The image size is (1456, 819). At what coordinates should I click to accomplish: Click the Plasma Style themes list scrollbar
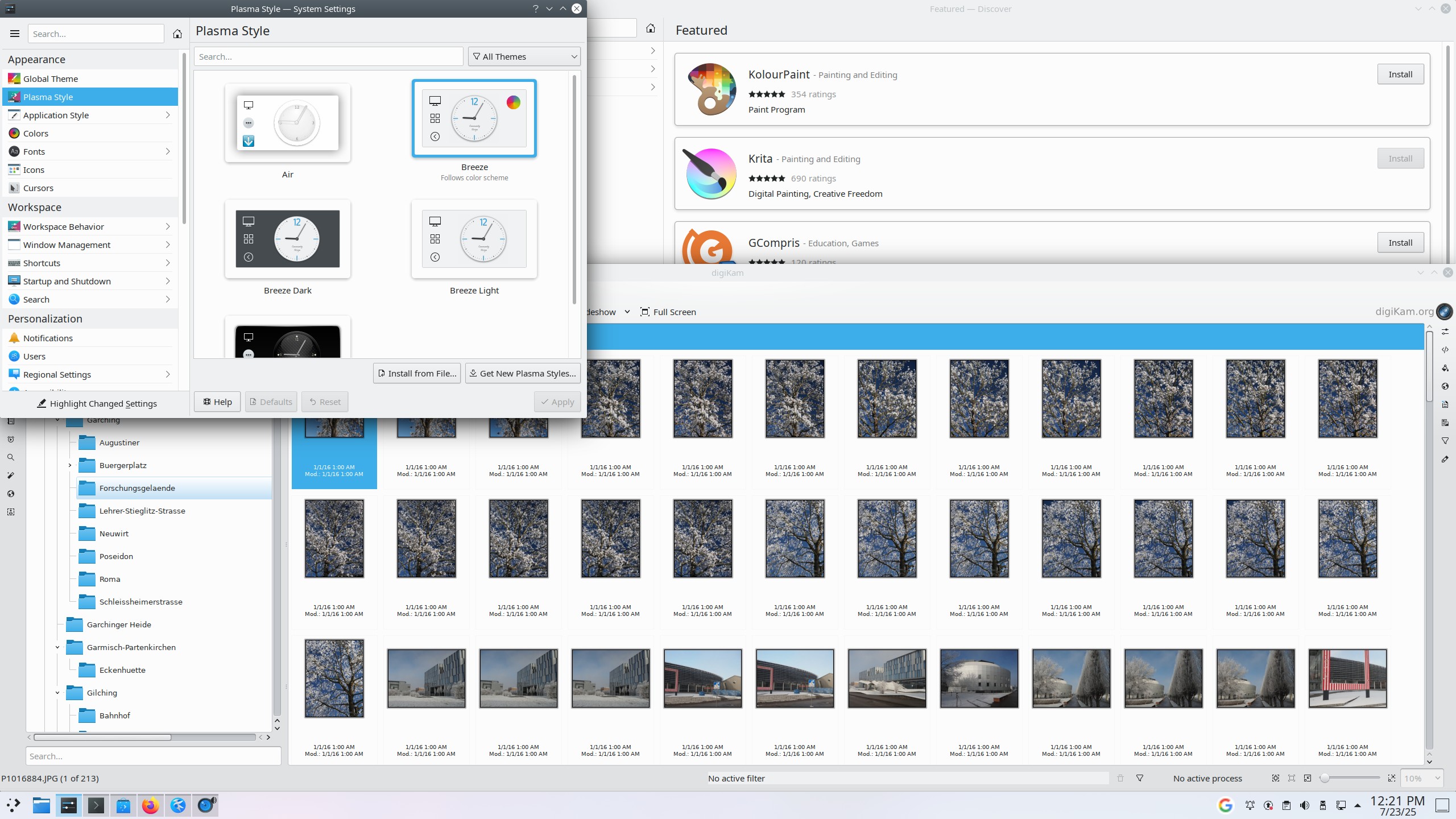[574, 189]
